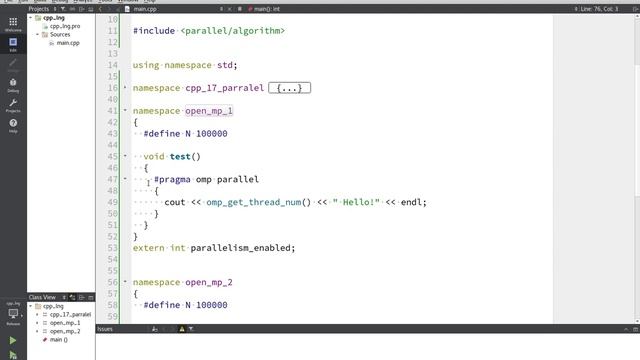Click the {...} folded code marker
Screen dimensions: 640x360
tap(289, 88)
